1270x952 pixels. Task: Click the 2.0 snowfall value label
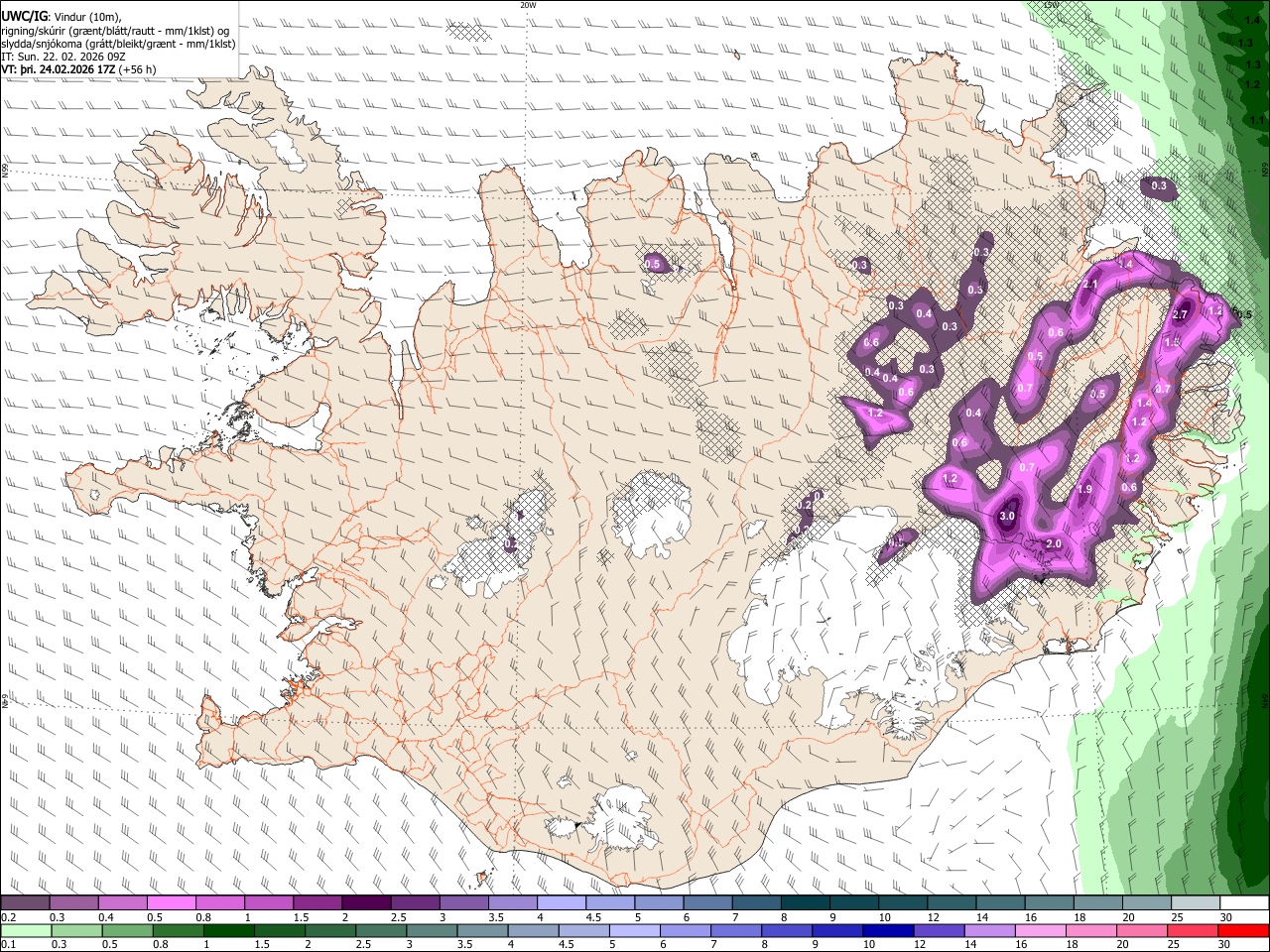click(1054, 543)
